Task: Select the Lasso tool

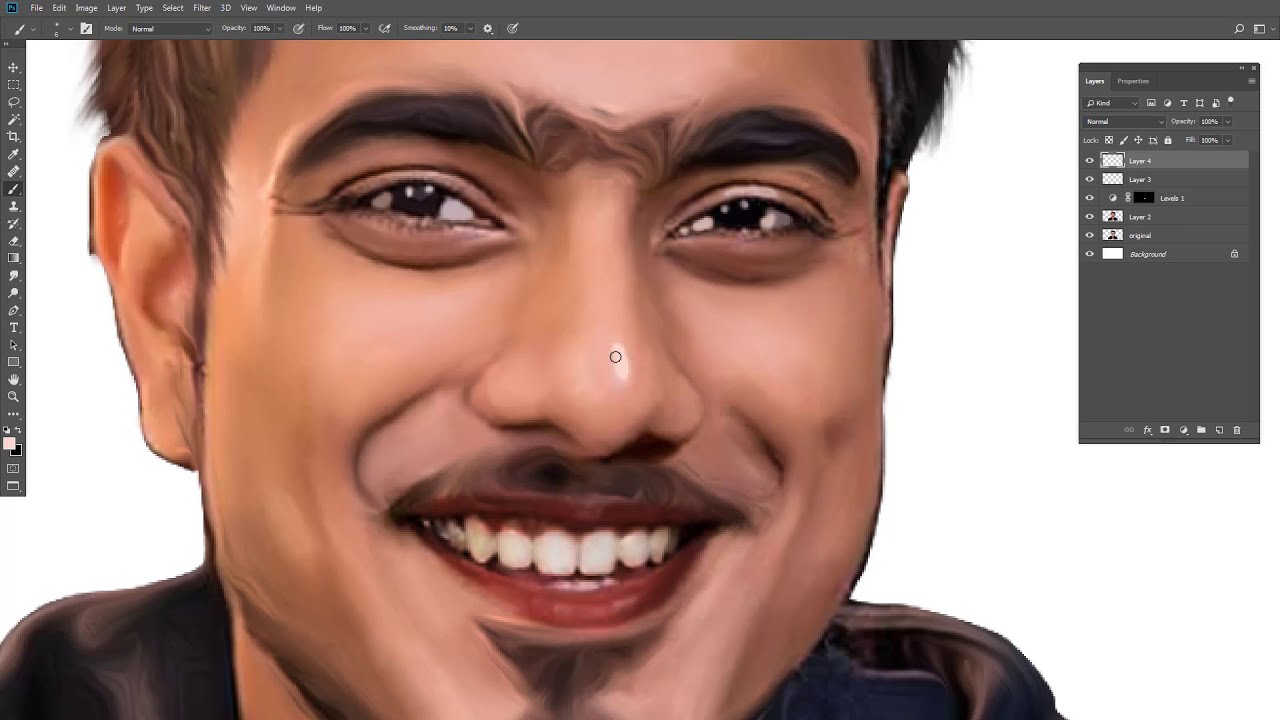Action: 13,102
